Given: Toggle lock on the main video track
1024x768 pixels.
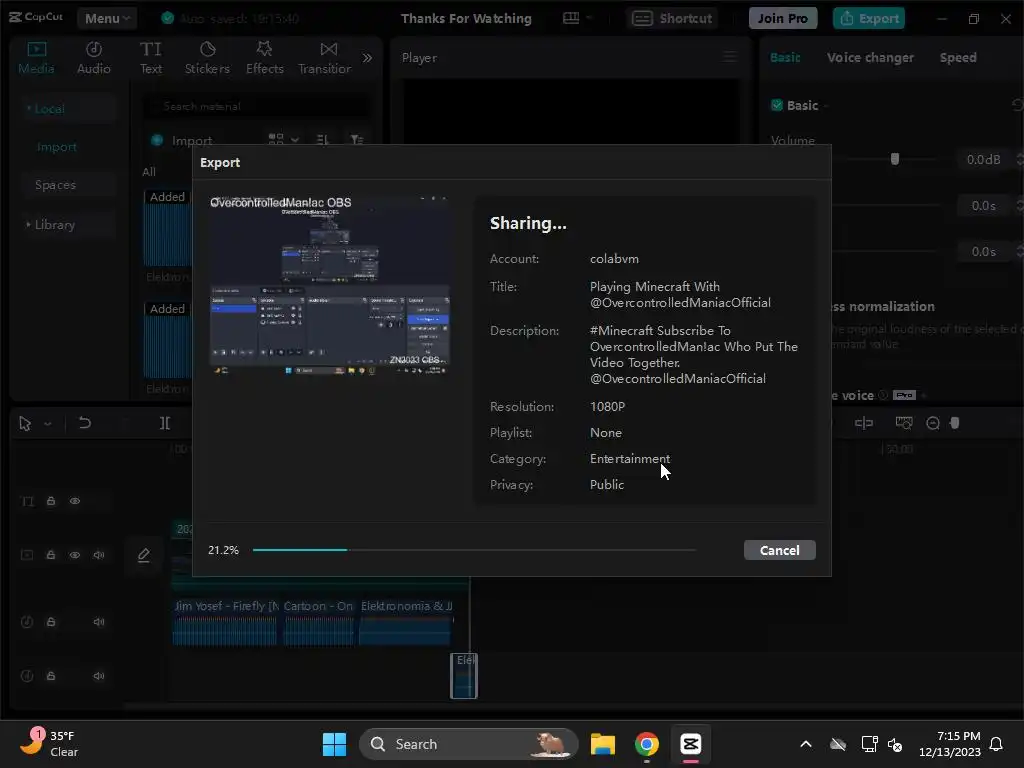Looking at the screenshot, I should coord(50,555).
